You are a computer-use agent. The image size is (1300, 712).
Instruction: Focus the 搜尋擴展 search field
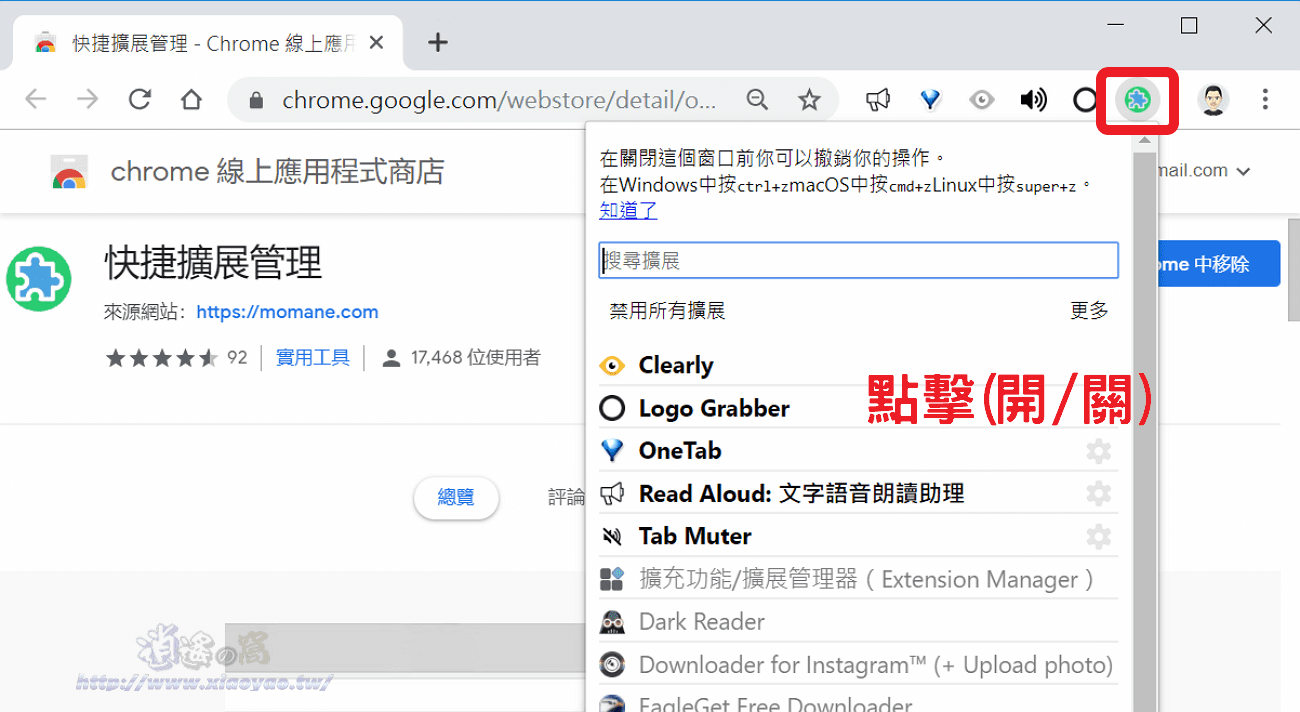(858, 261)
